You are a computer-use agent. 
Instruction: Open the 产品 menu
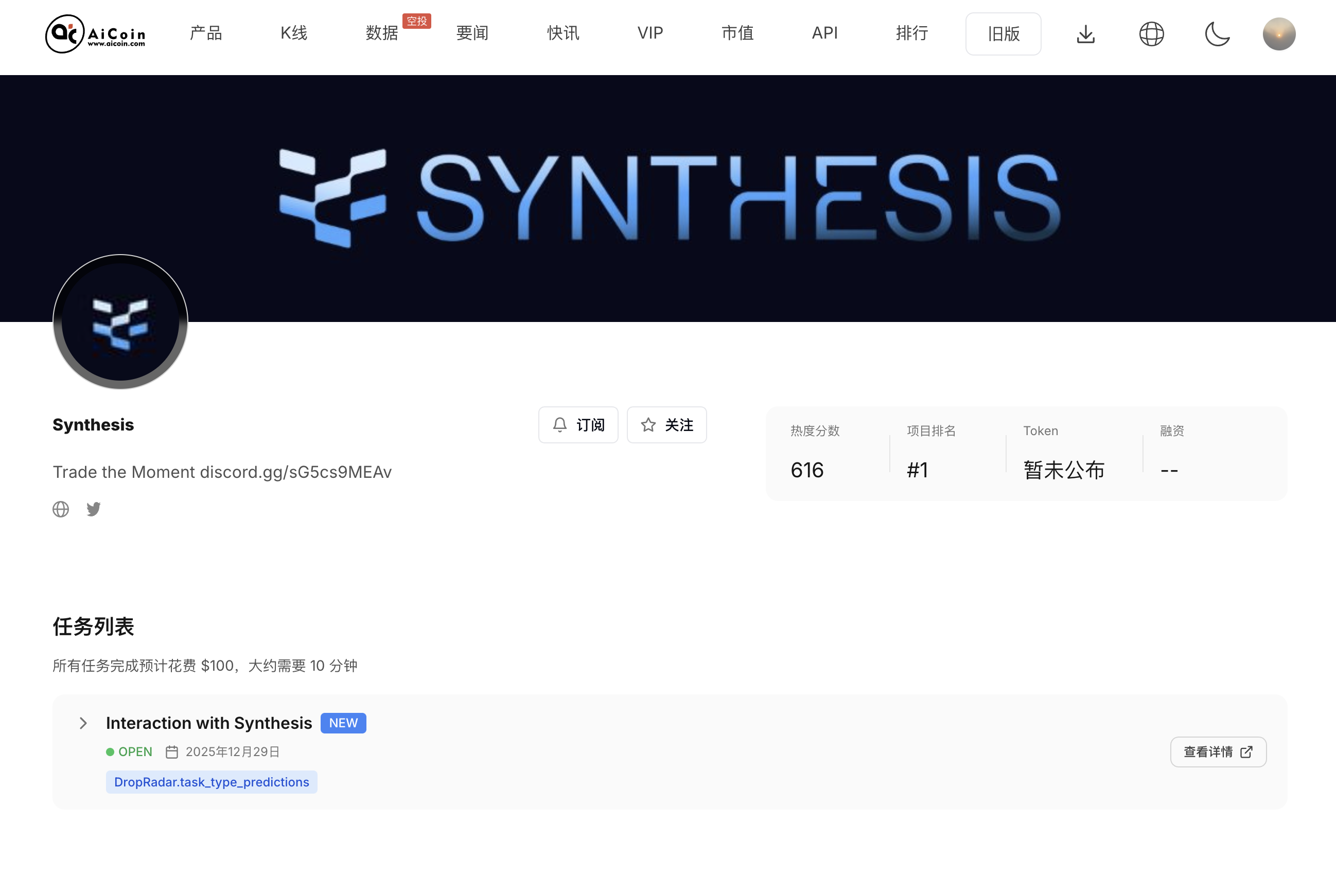[206, 33]
